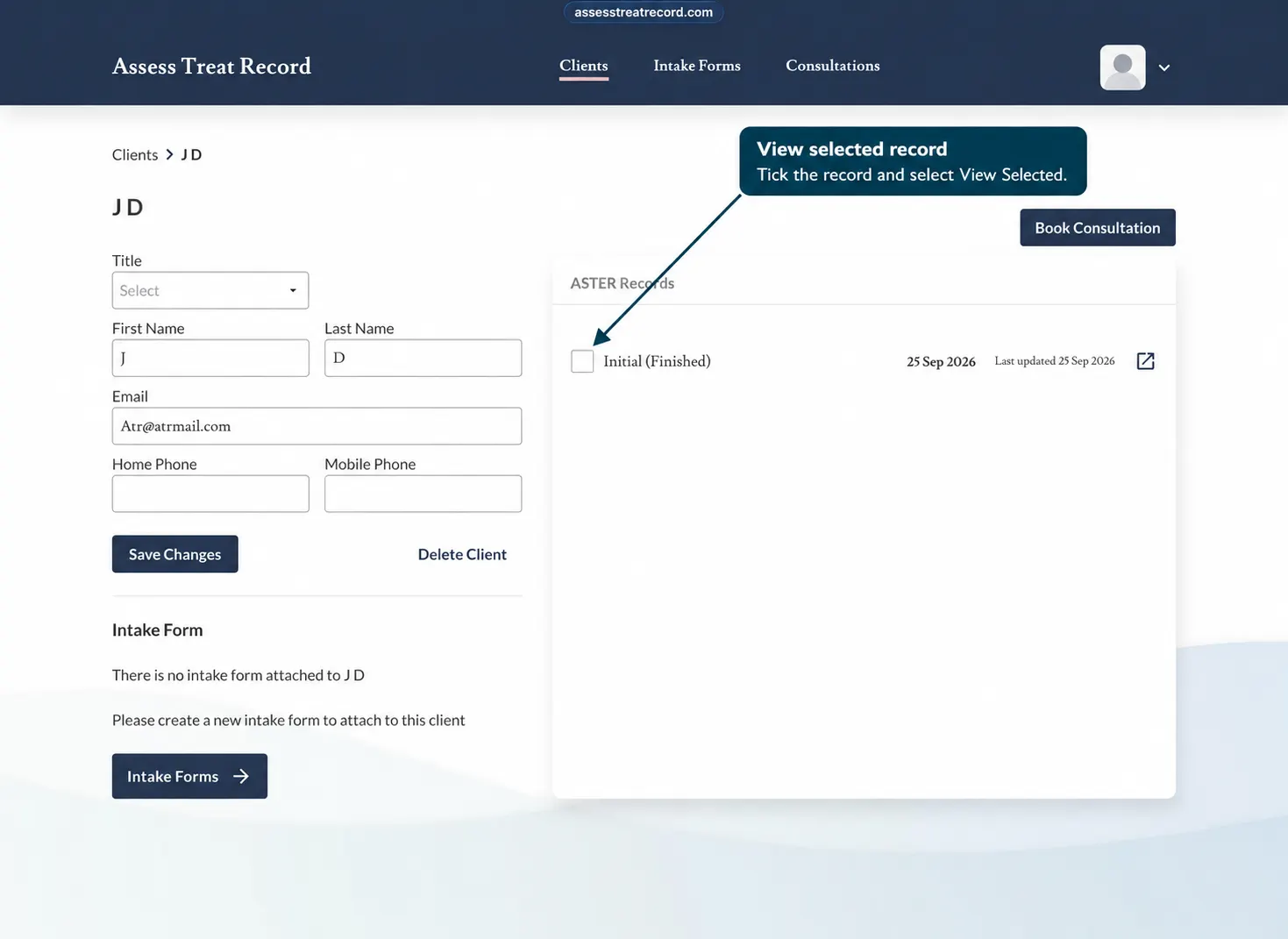Screen dimensions: 1288x939
Task: Select the Initial (Finished) record label
Action: pos(657,361)
